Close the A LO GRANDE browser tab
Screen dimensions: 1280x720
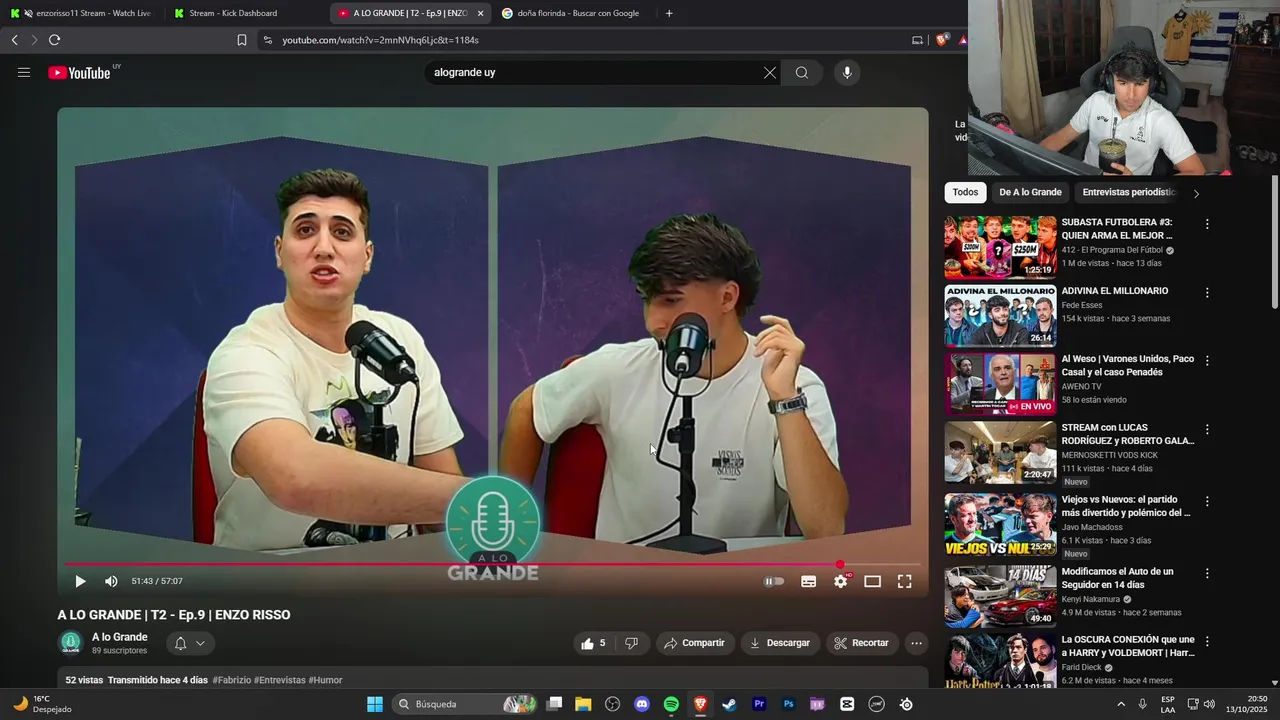[480, 13]
